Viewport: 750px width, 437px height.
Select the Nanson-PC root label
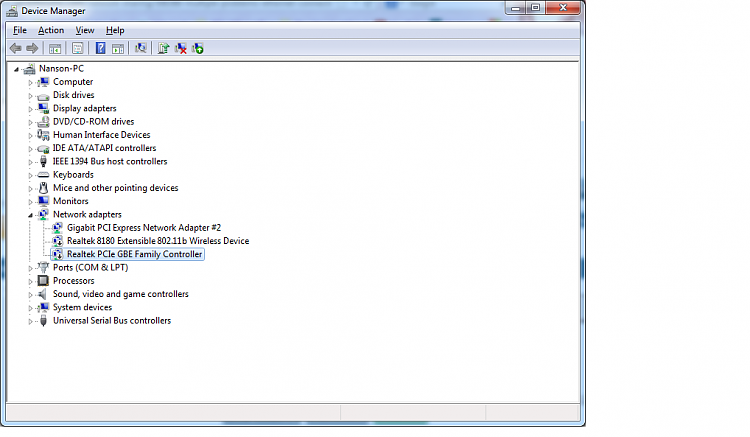pyautogui.click(x=61, y=69)
